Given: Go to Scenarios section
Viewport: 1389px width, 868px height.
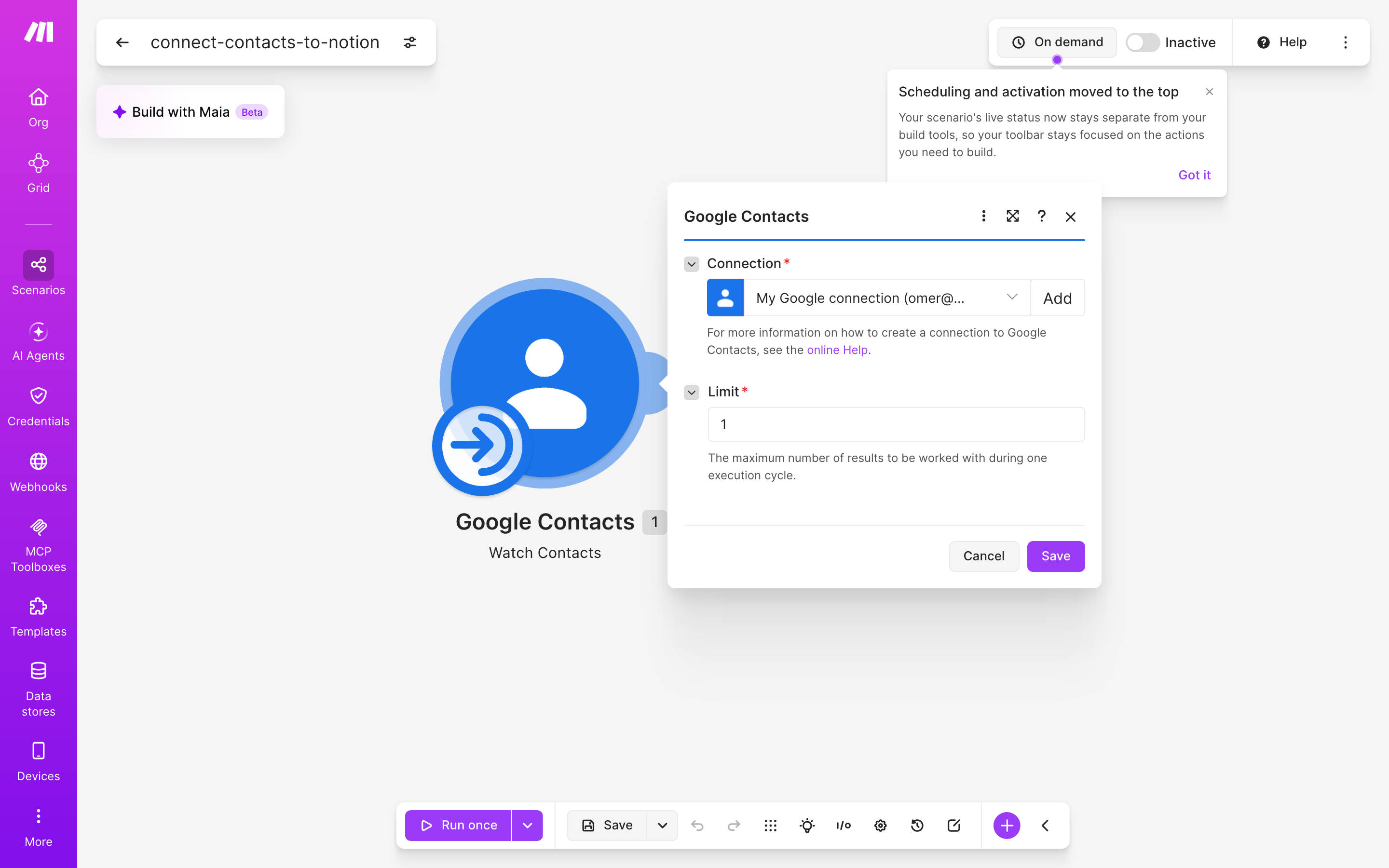Looking at the screenshot, I should coord(39,273).
